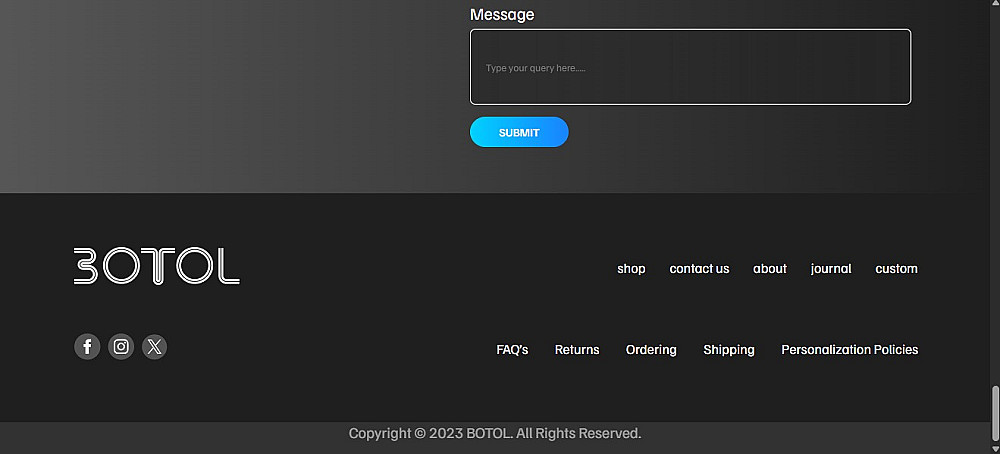View the Shipping information link
Screen dimensions: 1000x454
click(x=729, y=349)
